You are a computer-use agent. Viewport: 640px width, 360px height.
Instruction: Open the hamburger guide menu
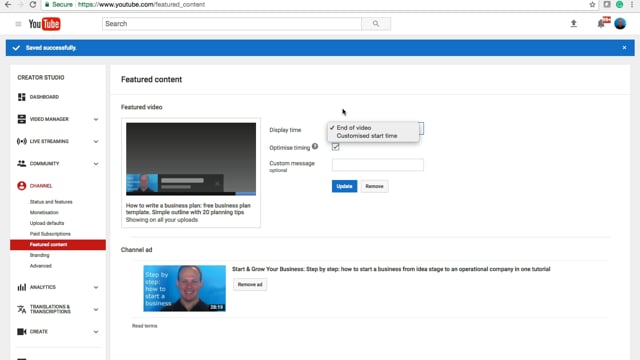coord(18,24)
